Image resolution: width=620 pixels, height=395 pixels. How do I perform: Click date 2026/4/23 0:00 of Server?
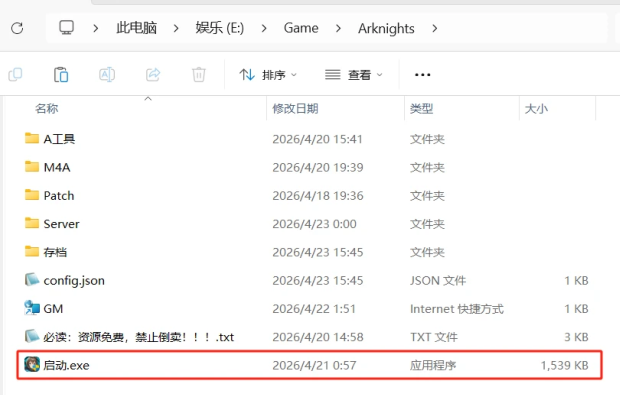click(x=314, y=224)
